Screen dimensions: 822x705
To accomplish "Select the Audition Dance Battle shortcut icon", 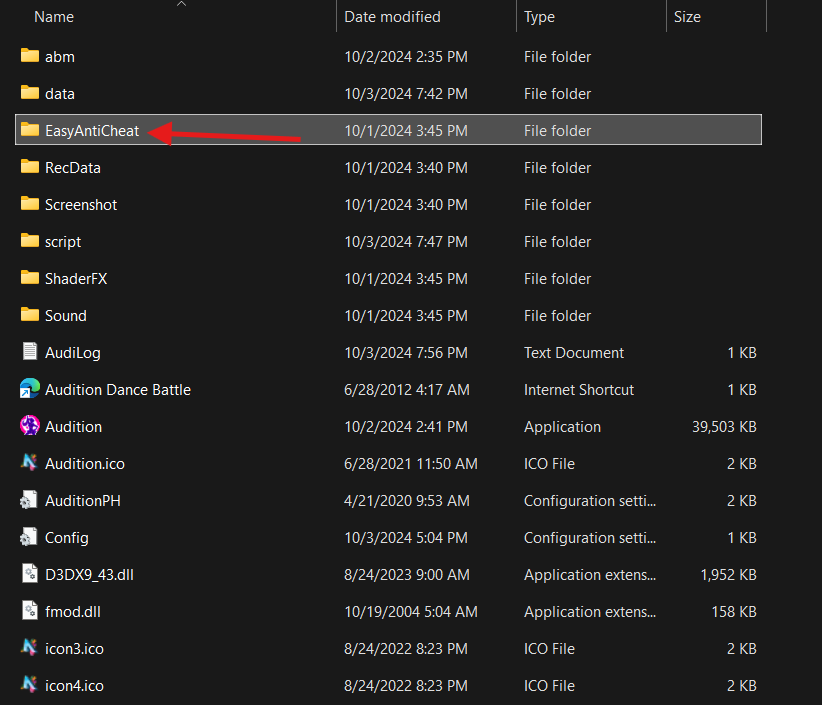I will click(x=29, y=389).
